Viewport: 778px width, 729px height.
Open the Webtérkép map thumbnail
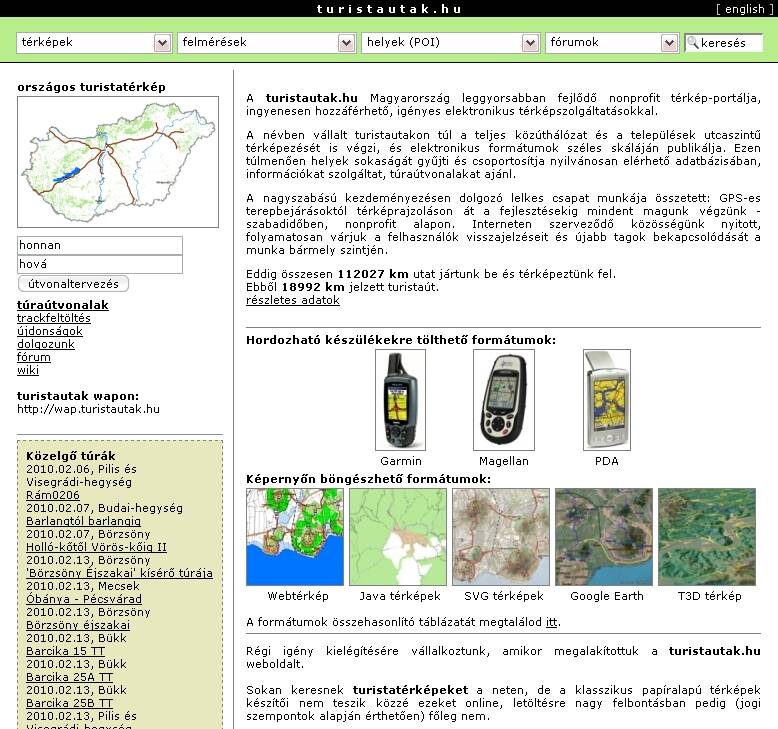pos(295,537)
